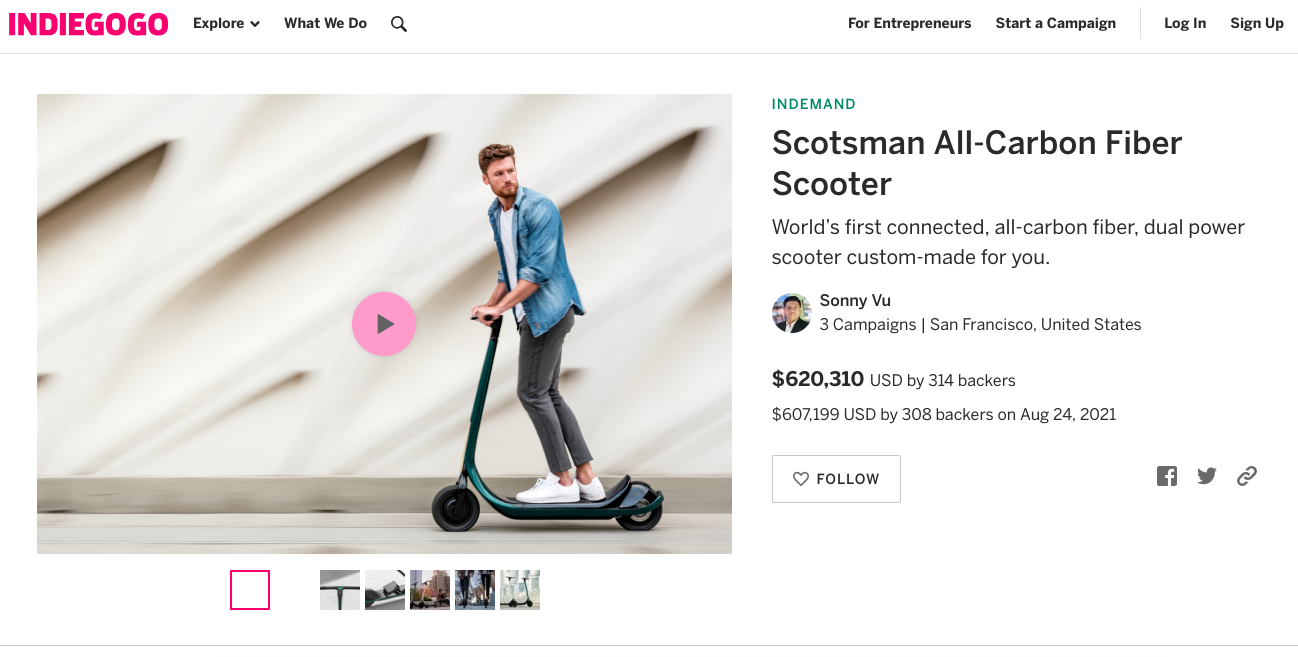
Task: Go to Indiegogo home via logo
Action: point(88,24)
